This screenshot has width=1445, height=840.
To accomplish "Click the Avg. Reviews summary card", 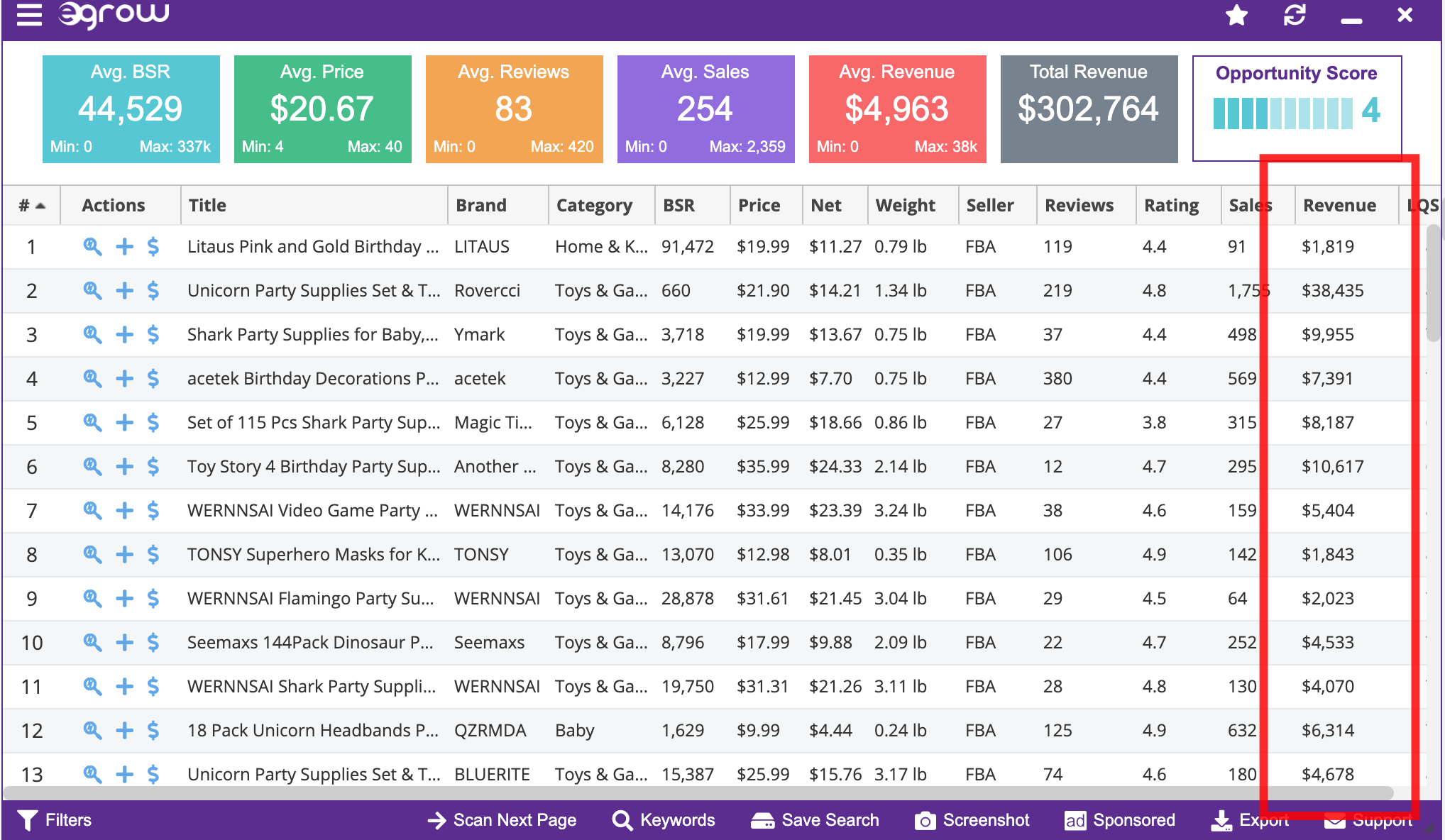I will [x=515, y=109].
